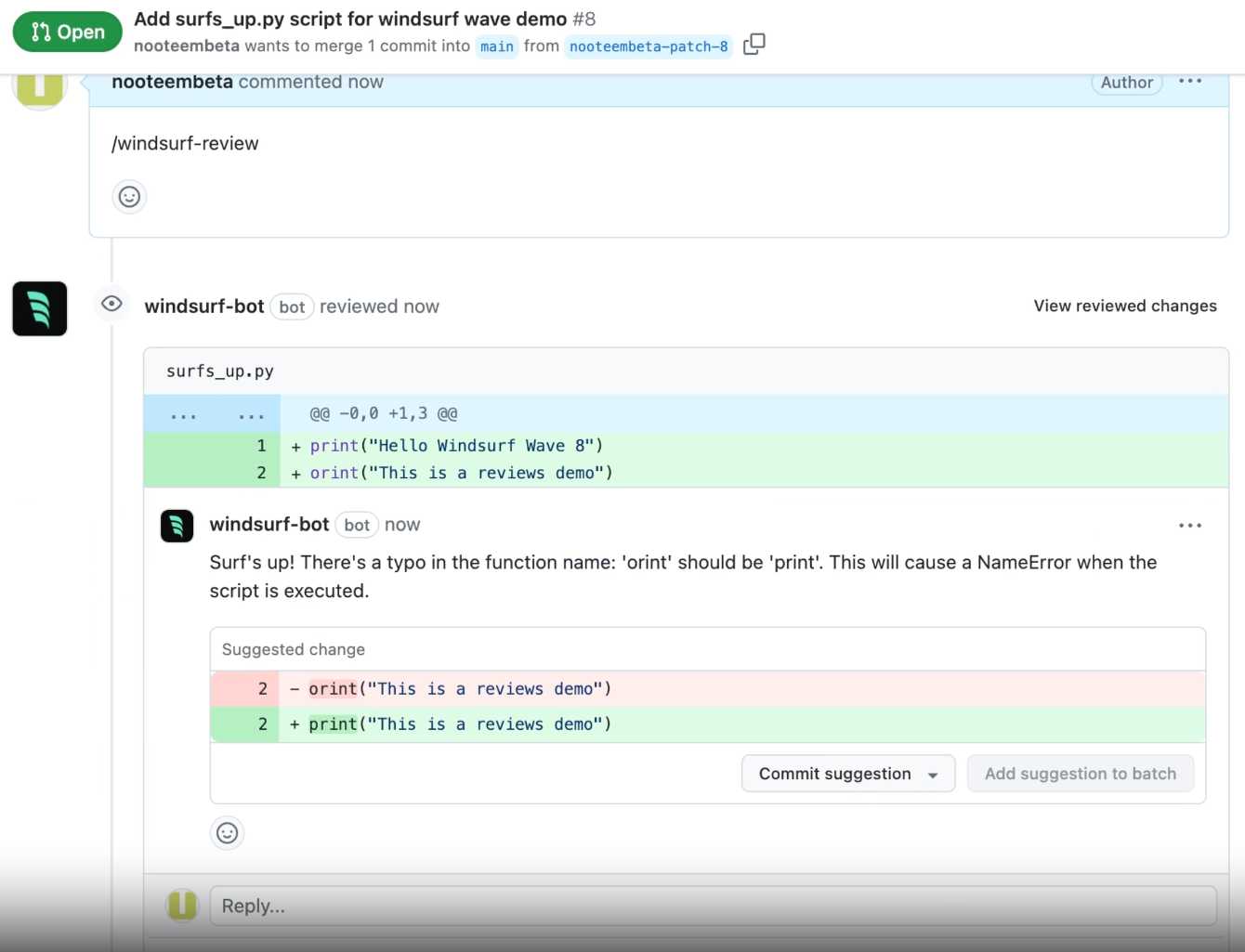Open the surfs_up.py file link
Image resolution: width=1245 pixels, height=952 pixels.
pyautogui.click(x=220, y=372)
